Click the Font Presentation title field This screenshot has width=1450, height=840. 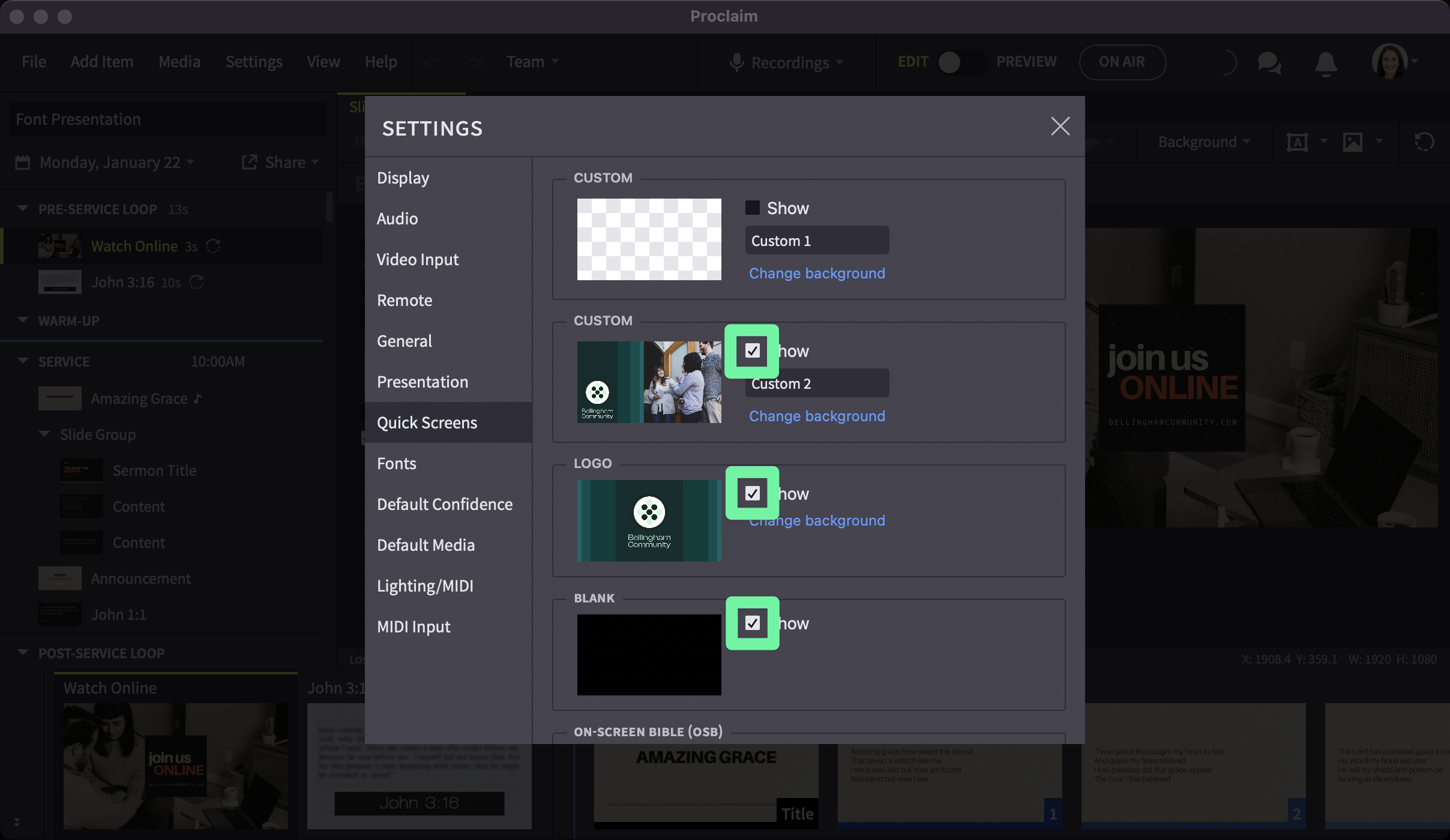point(168,119)
